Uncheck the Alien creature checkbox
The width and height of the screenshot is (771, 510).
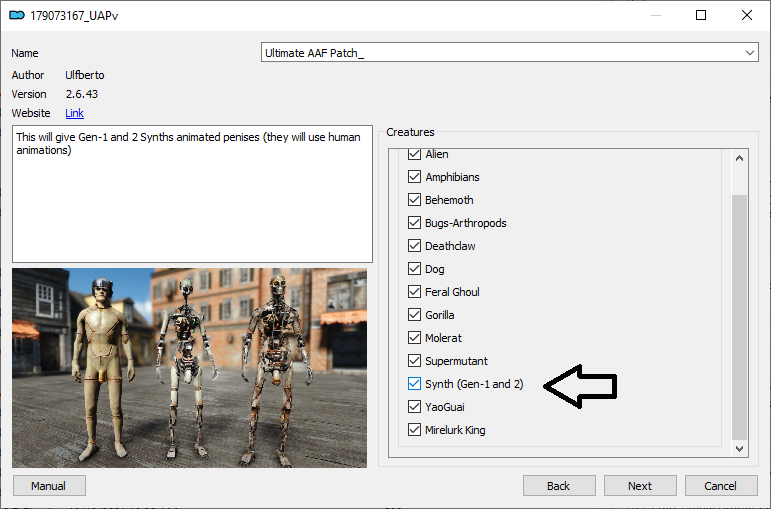click(414, 154)
